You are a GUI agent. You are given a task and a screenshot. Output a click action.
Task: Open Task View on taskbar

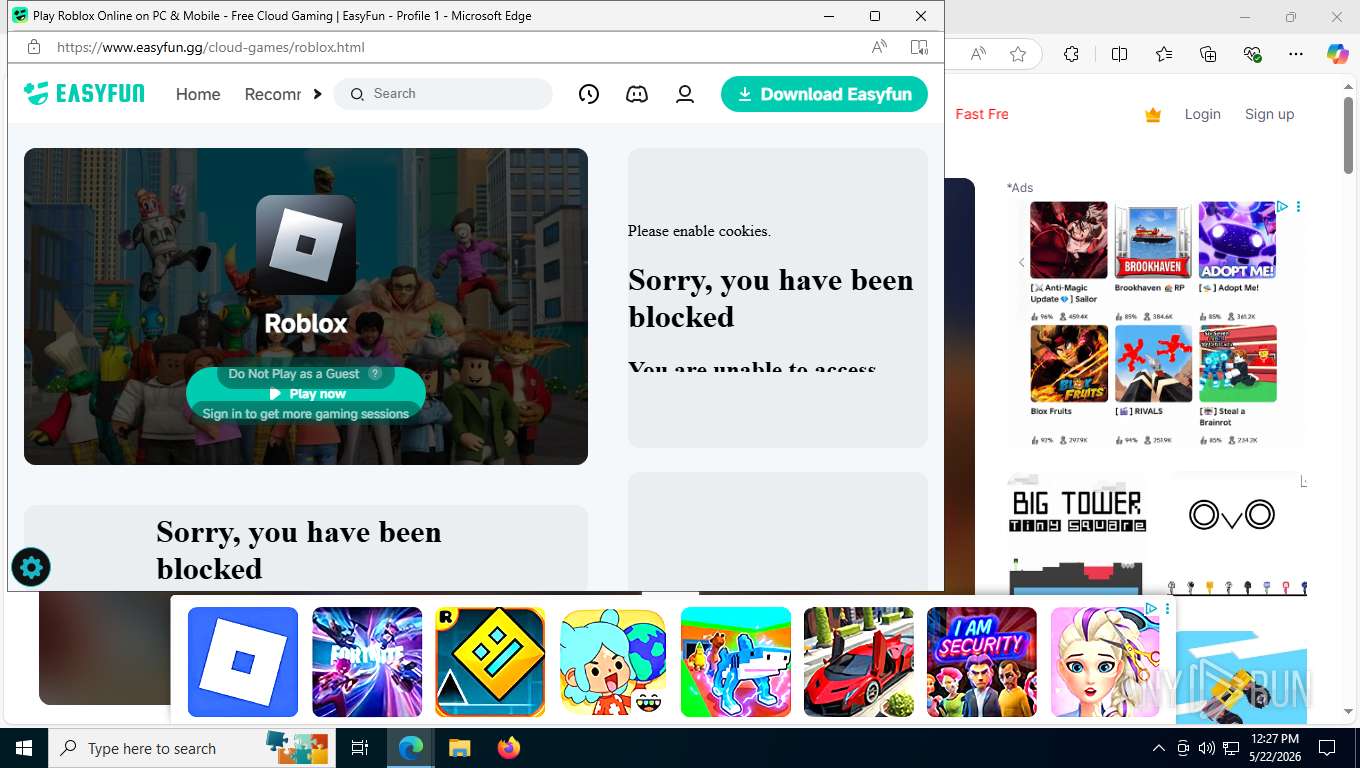[360, 748]
